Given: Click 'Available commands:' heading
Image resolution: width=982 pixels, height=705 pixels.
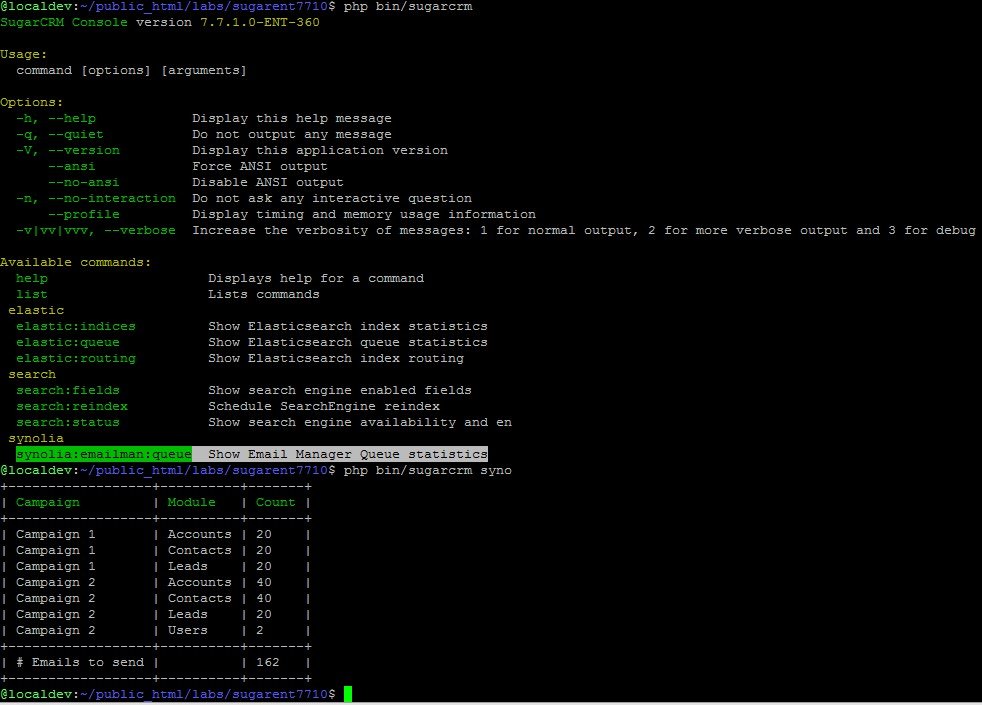Looking at the screenshot, I should (x=76, y=262).
